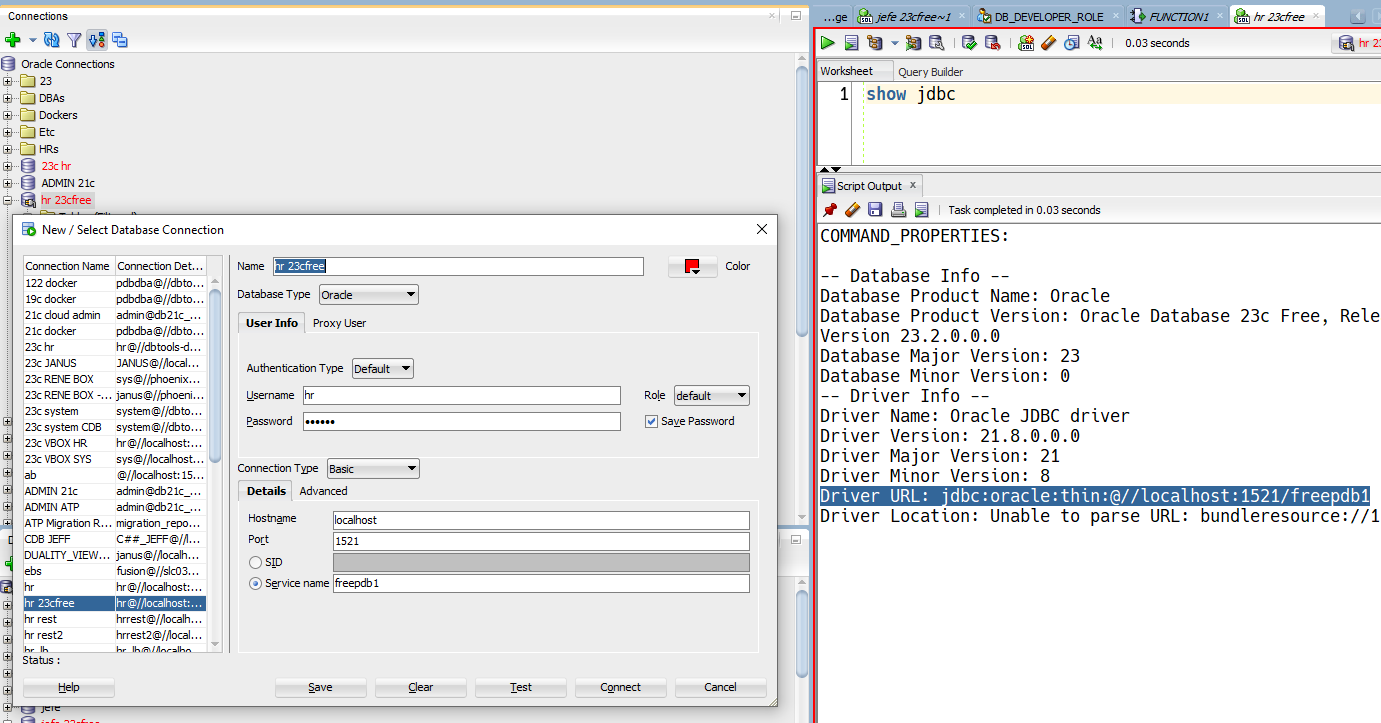Clear worksheet with eraser icon

coord(1048,43)
